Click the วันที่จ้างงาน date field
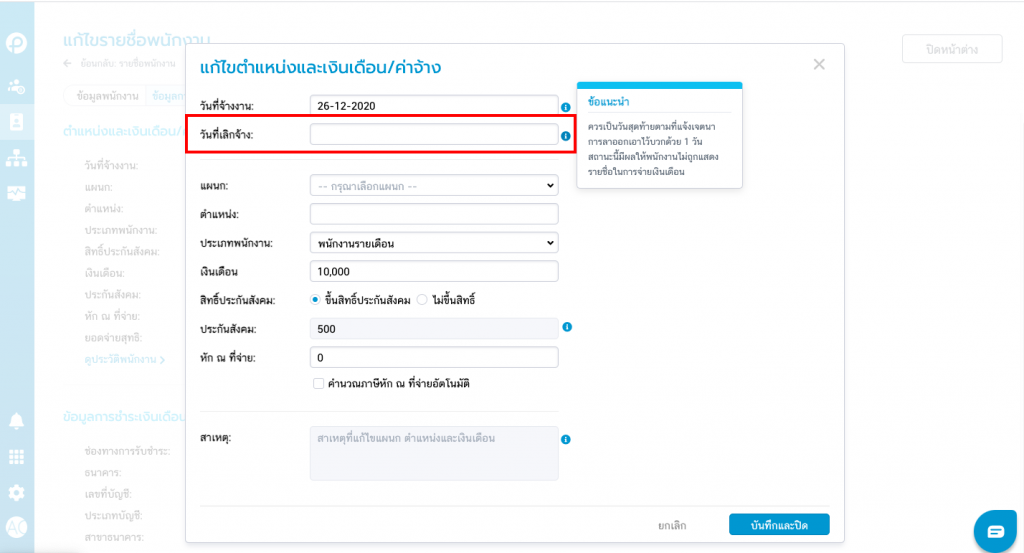 434,106
